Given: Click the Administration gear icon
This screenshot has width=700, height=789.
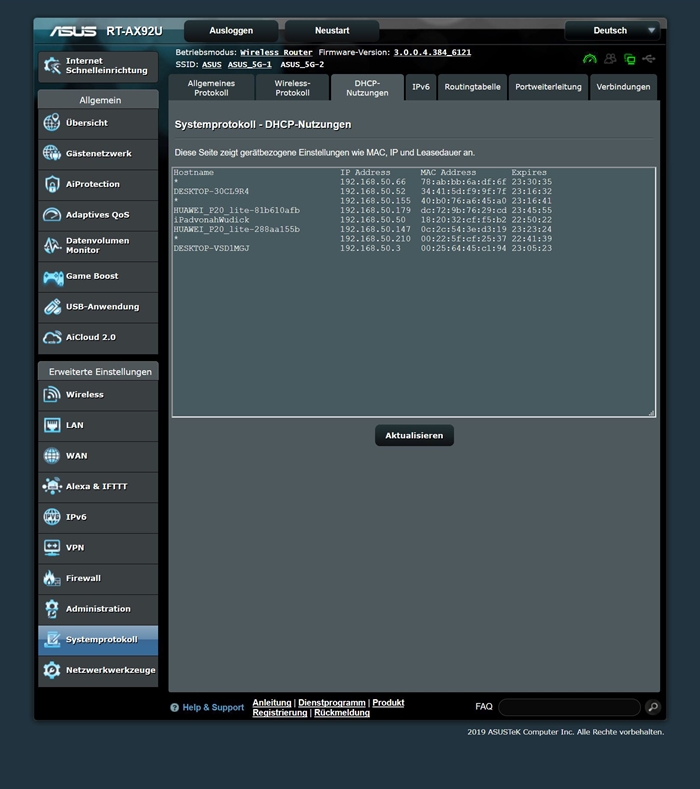Looking at the screenshot, I should pyautogui.click(x=52, y=609).
